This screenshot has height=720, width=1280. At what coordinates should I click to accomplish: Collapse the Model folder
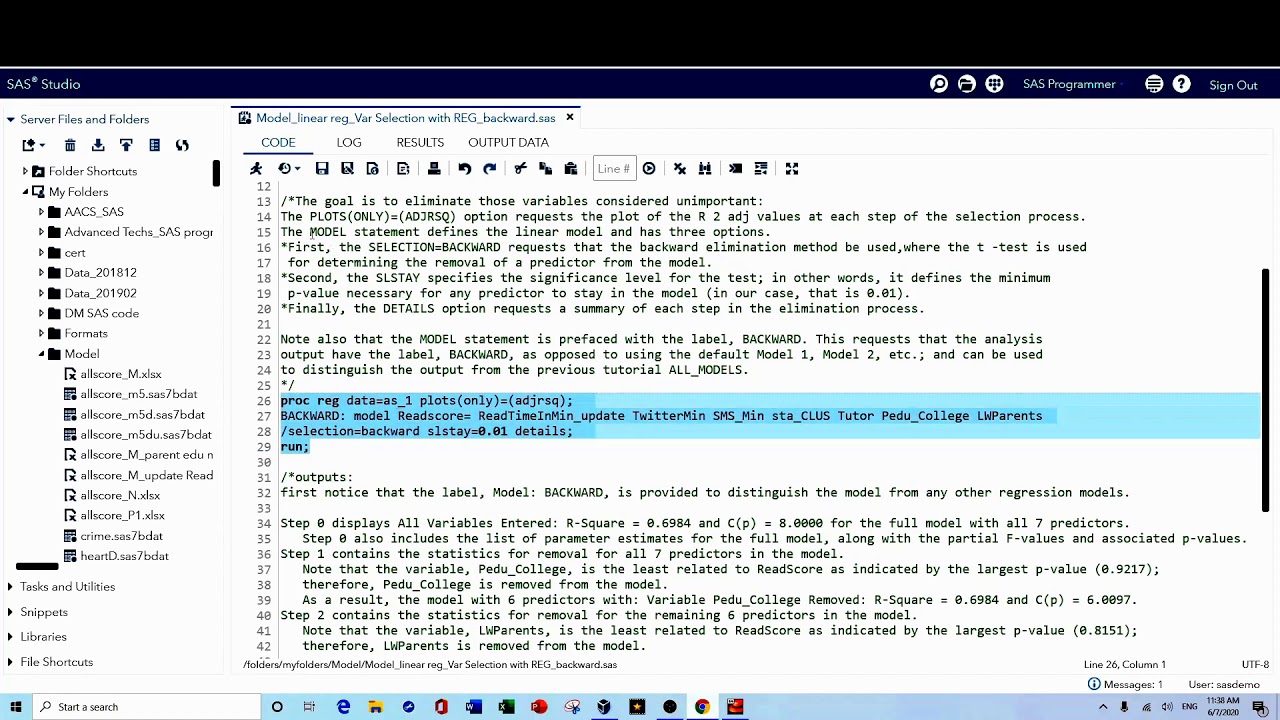point(41,354)
